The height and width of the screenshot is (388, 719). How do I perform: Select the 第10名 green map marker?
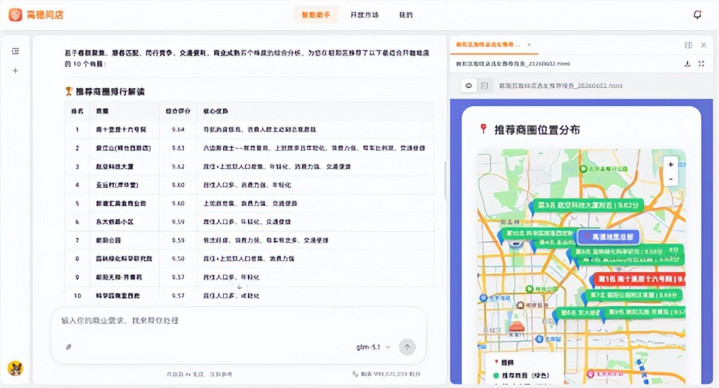pyautogui.click(x=537, y=233)
